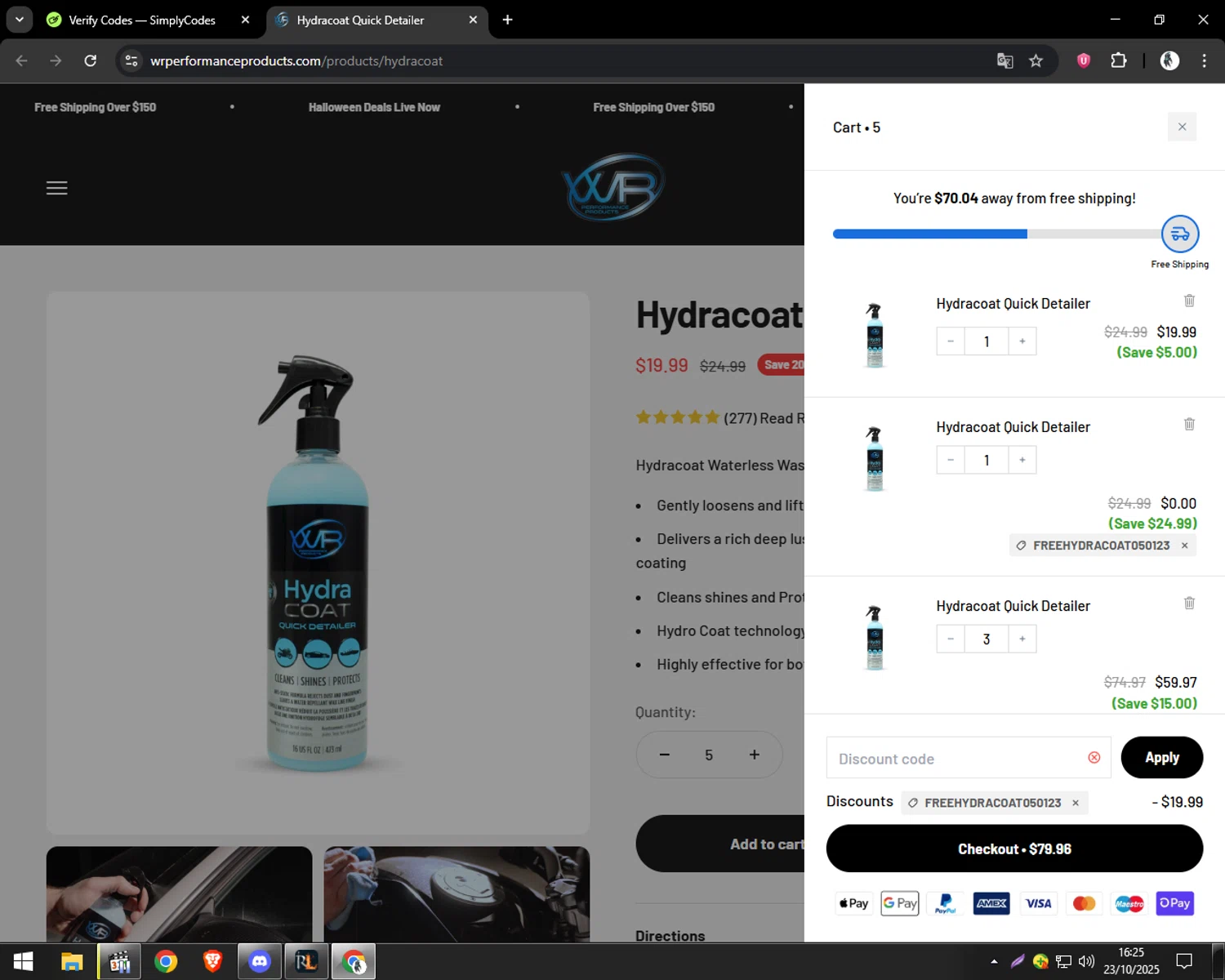Decrease quantity of the $59.97 Hydracoat item
Screen dimensions: 1225x980
[x=951, y=639]
